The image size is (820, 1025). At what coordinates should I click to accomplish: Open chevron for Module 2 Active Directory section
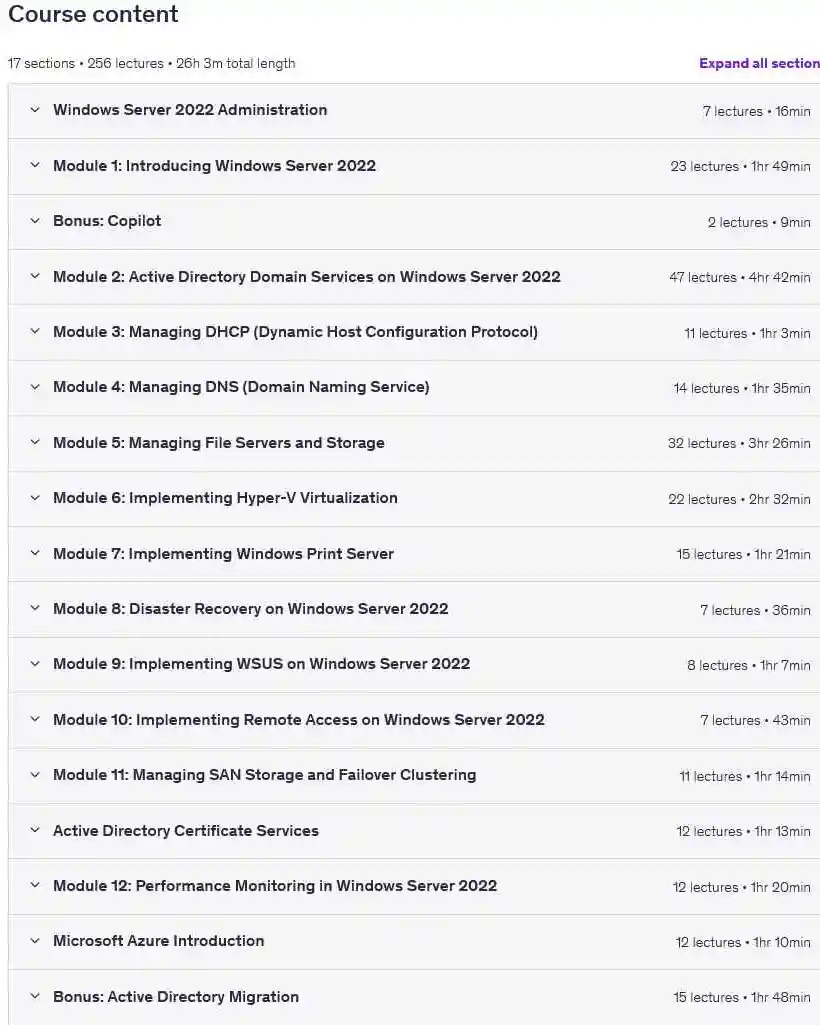[35, 277]
